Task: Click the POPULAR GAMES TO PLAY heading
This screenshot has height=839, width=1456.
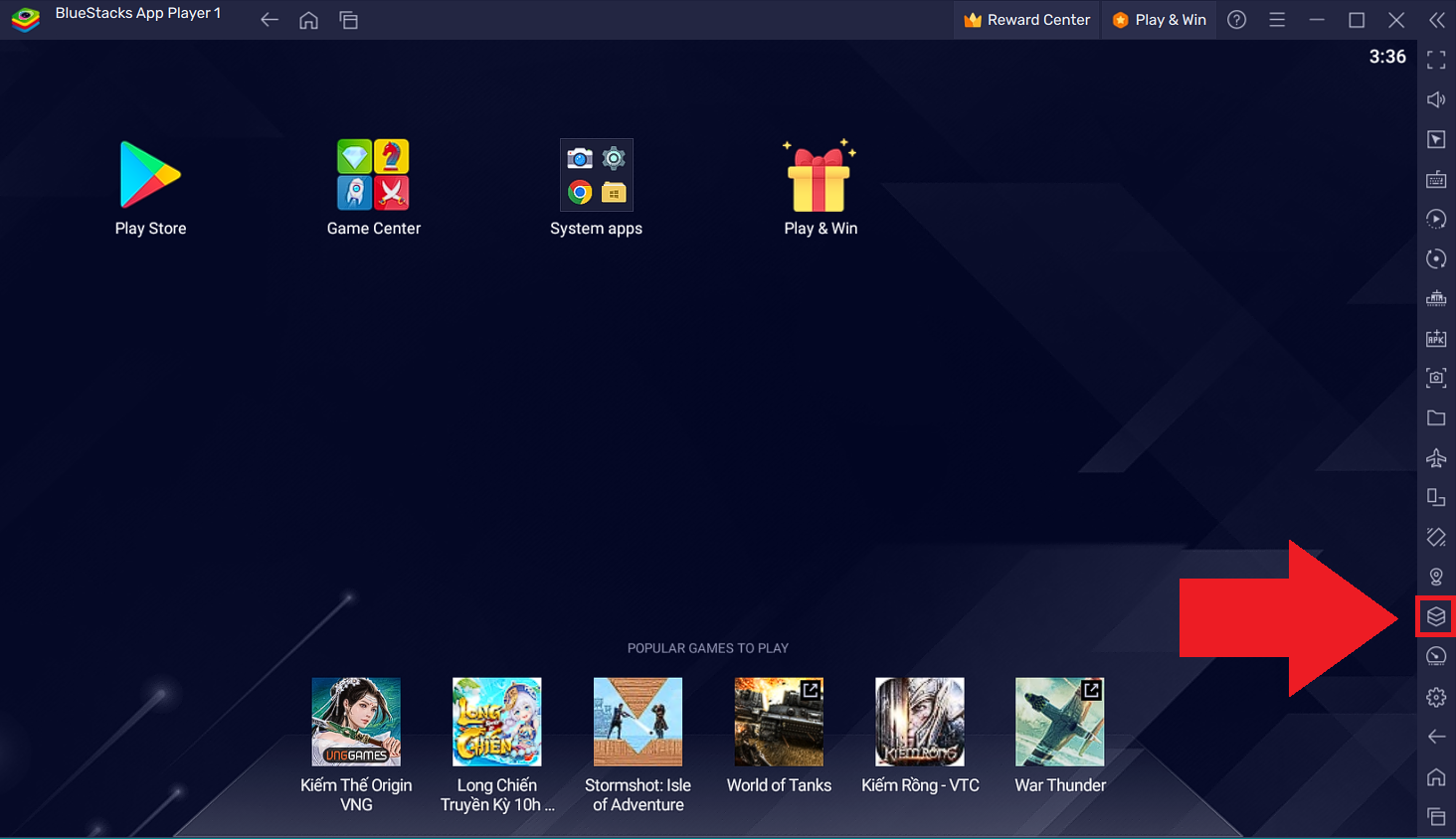Action: [708, 648]
